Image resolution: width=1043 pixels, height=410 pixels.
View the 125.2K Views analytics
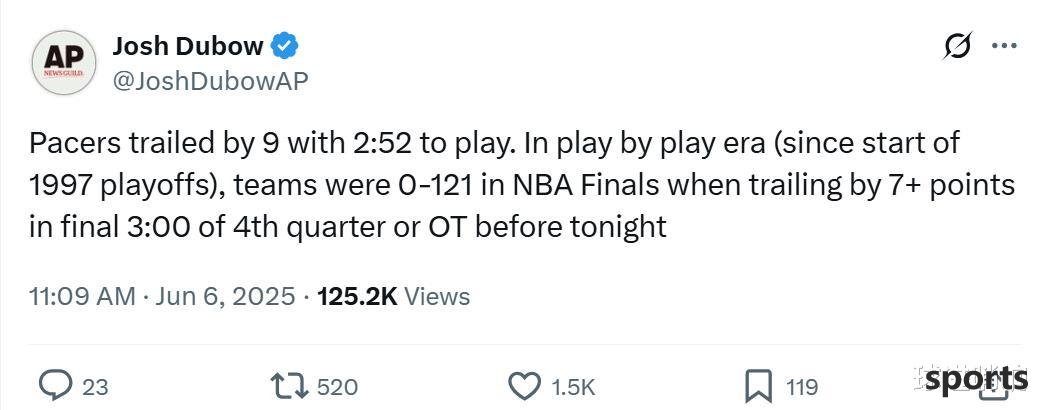pos(394,296)
